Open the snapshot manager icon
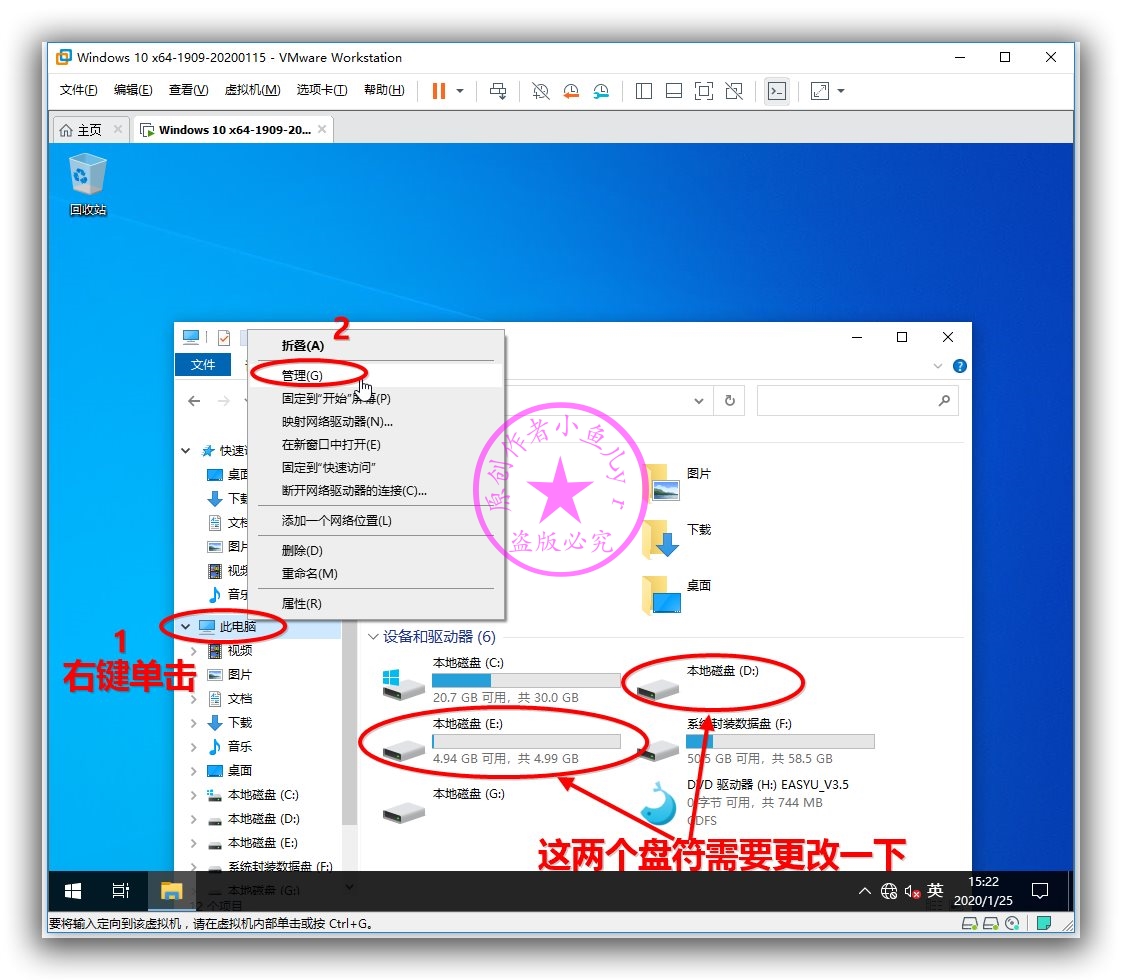The height and width of the screenshot is (980, 1122). 601,91
